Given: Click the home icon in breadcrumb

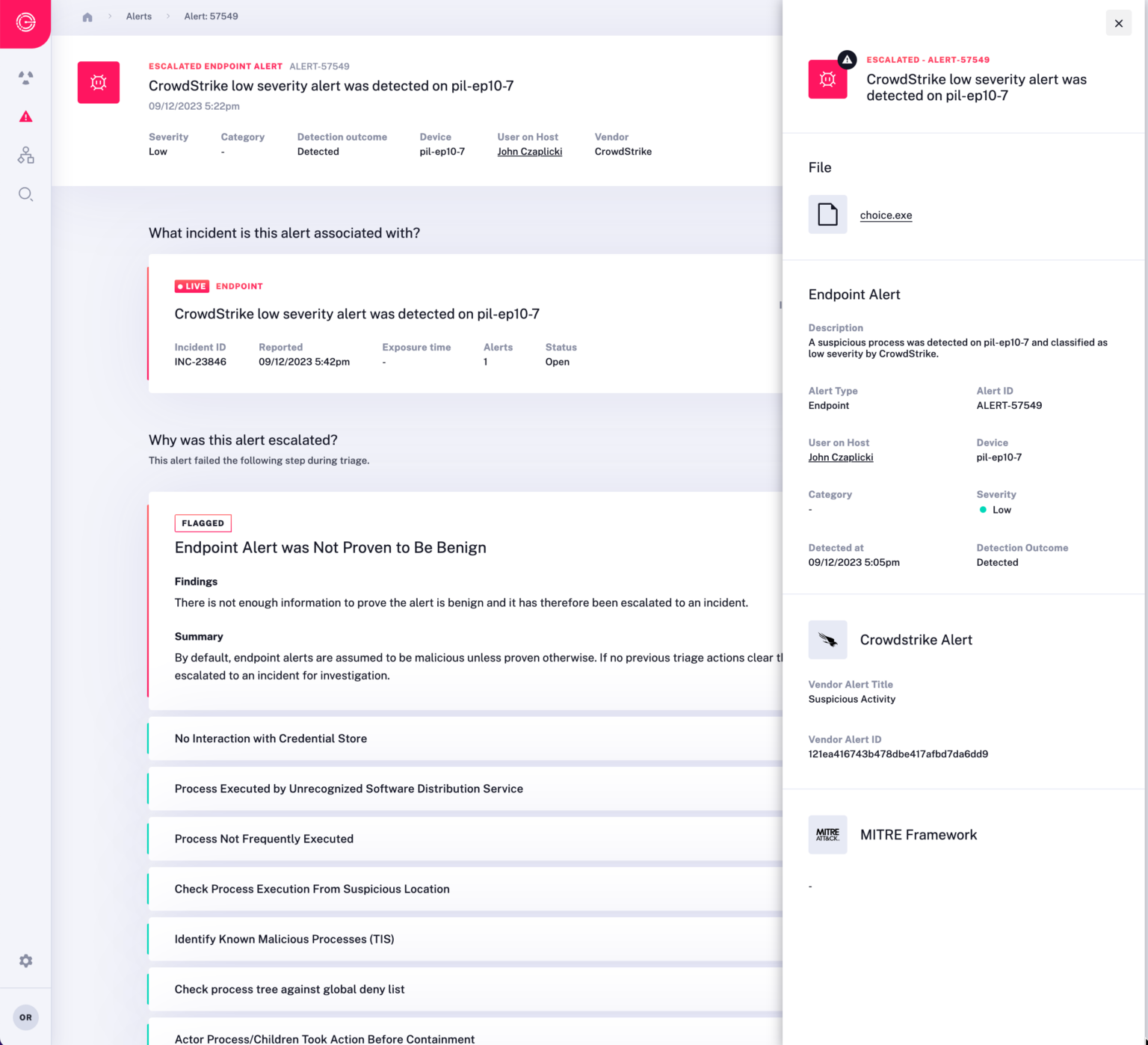Looking at the screenshot, I should pos(87,16).
